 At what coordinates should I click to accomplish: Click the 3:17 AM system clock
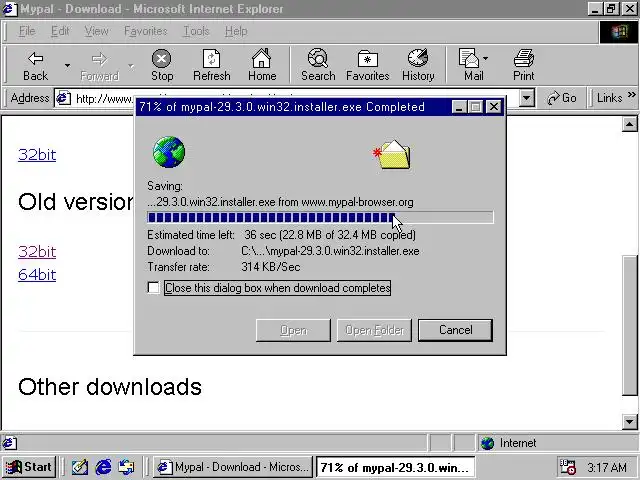[607, 467]
